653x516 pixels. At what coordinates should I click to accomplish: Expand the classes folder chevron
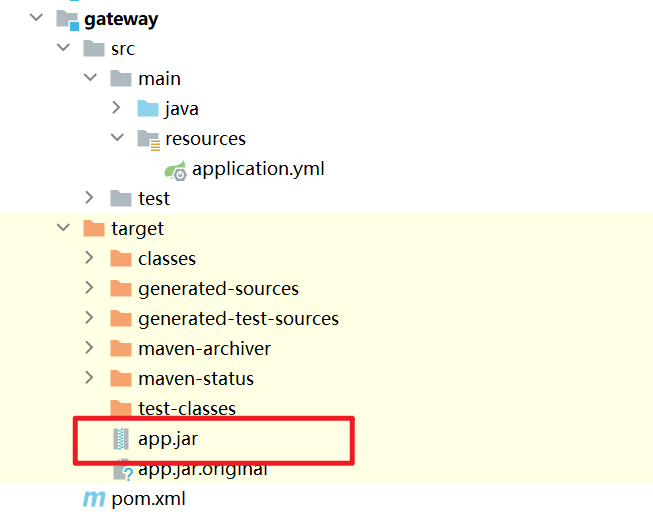90,259
